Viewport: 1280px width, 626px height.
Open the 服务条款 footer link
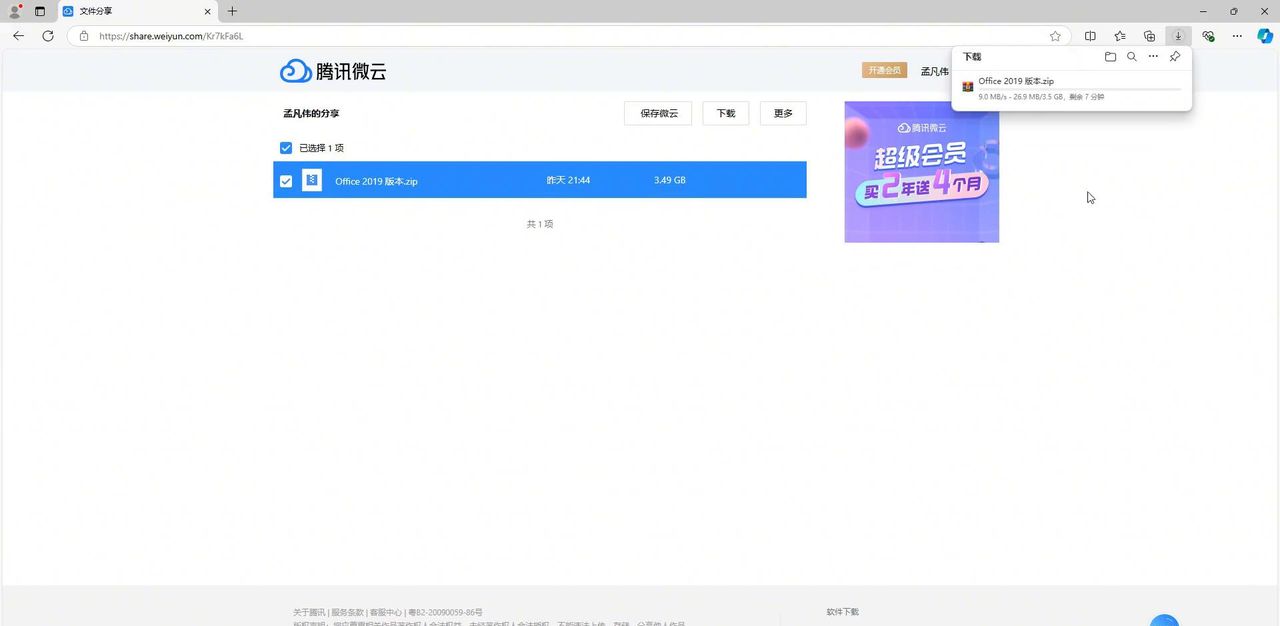pyautogui.click(x=348, y=612)
